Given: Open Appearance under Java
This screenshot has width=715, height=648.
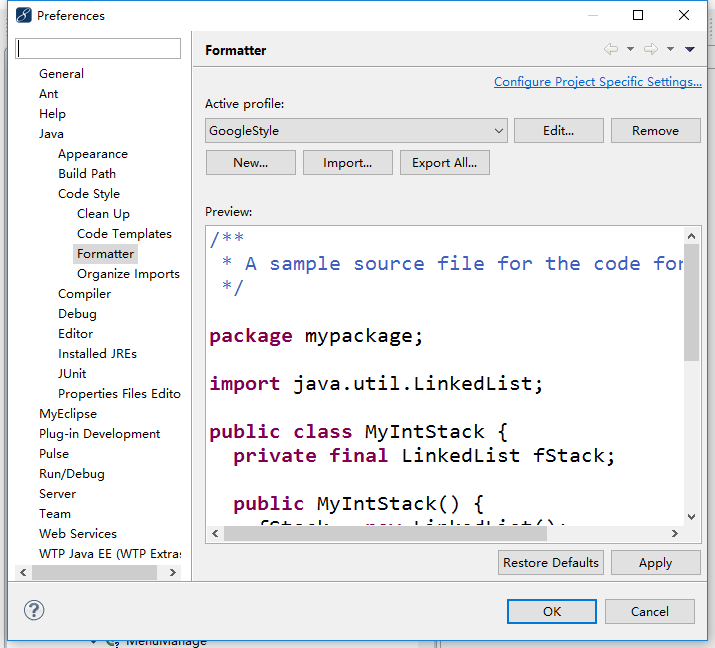Looking at the screenshot, I should [x=93, y=154].
